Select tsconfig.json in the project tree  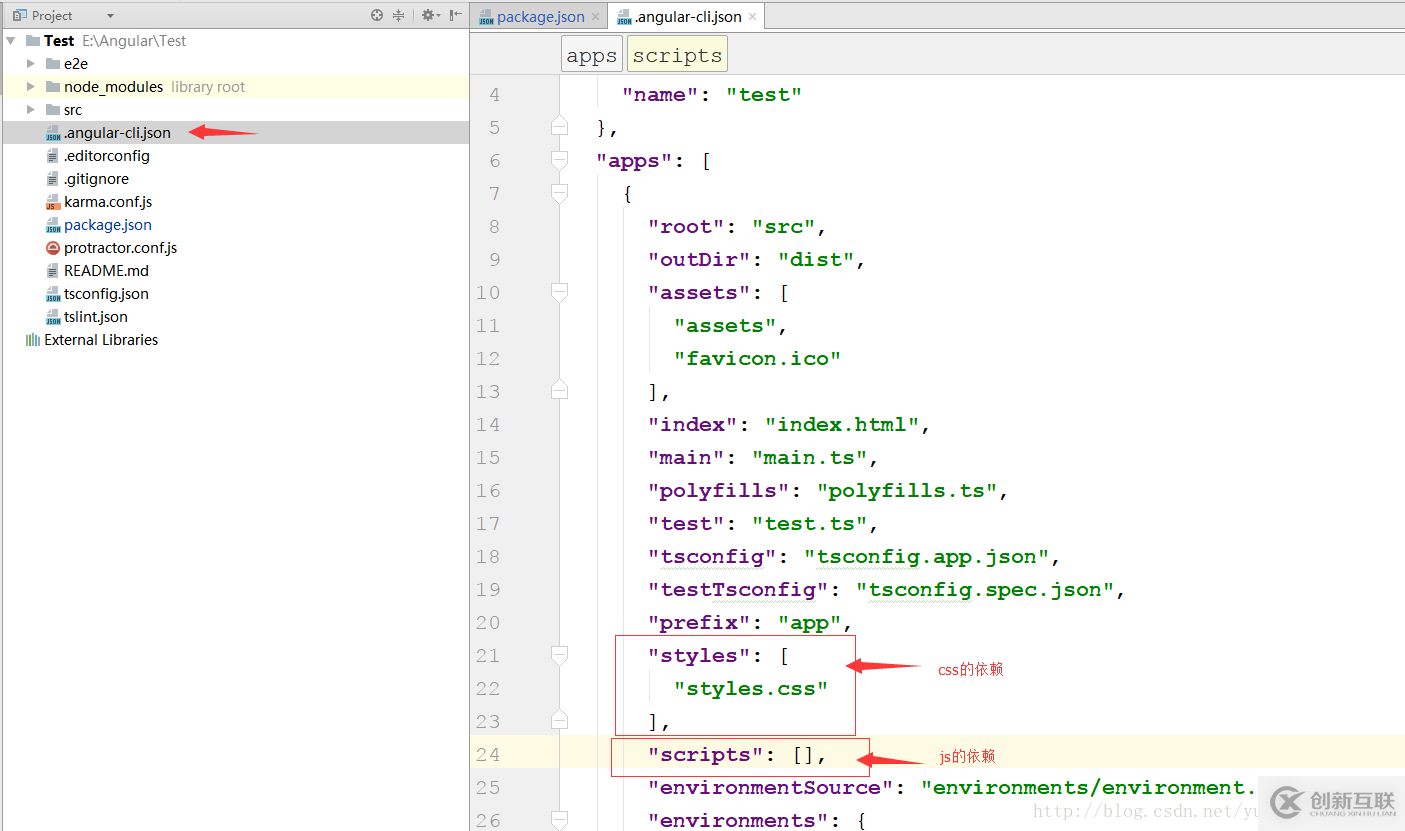pyautogui.click(x=106, y=294)
